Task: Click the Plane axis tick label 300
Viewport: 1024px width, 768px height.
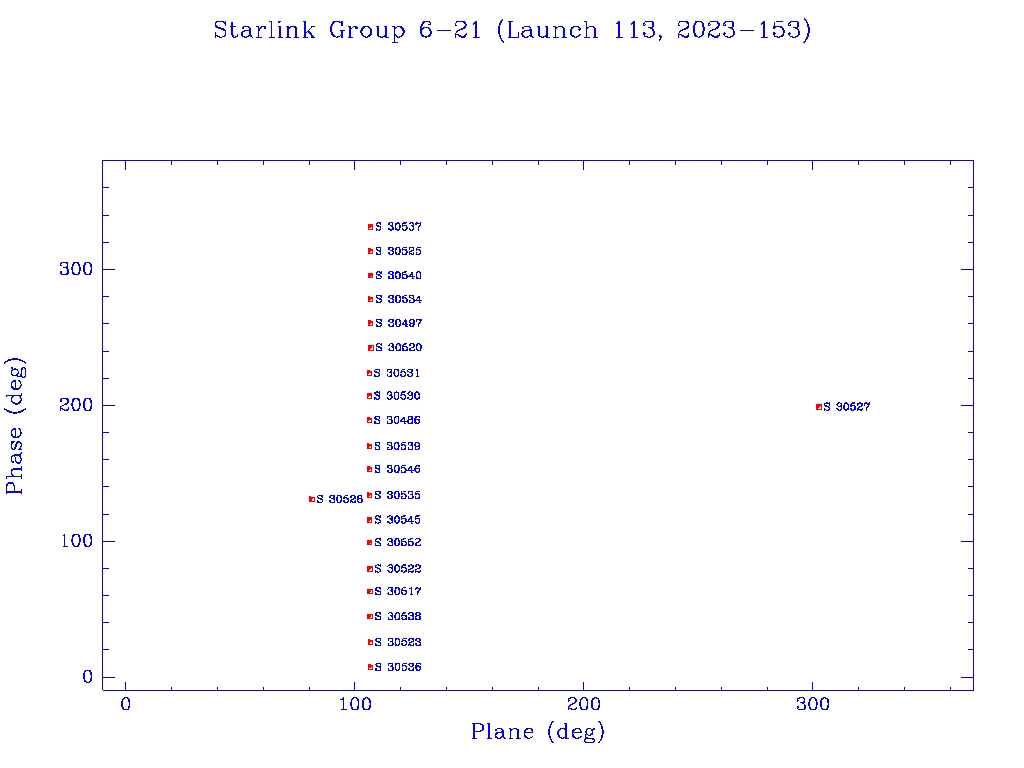Action: (x=813, y=705)
